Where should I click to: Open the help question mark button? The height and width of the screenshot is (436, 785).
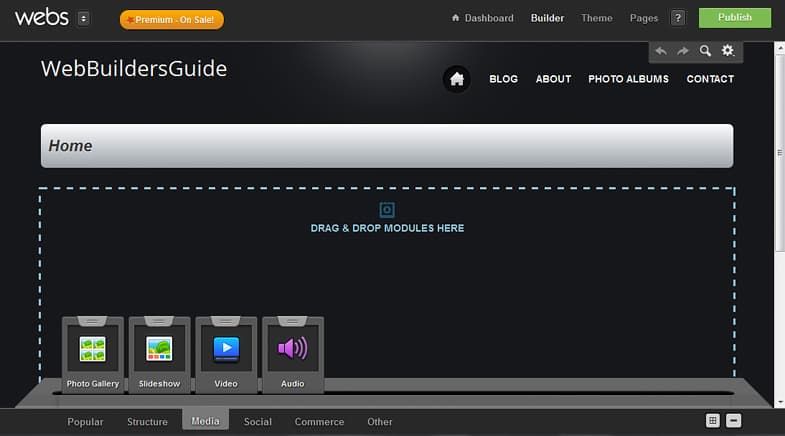[x=678, y=18]
